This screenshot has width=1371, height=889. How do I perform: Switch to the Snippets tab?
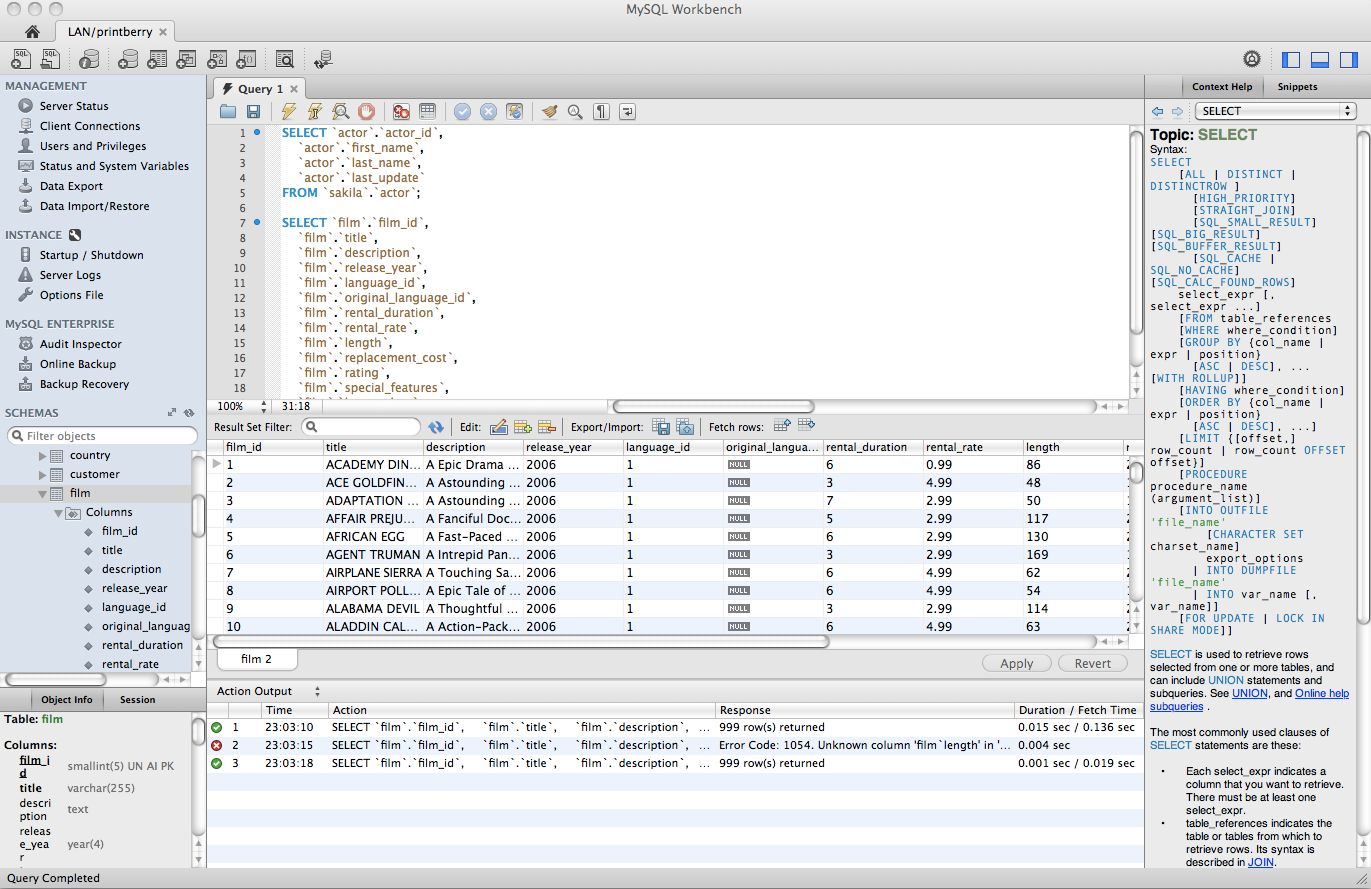1297,86
